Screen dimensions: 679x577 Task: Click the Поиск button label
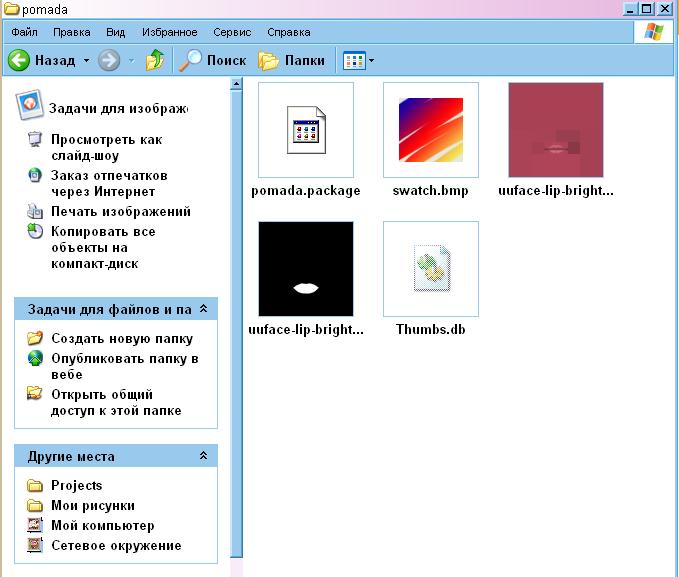pos(226,60)
